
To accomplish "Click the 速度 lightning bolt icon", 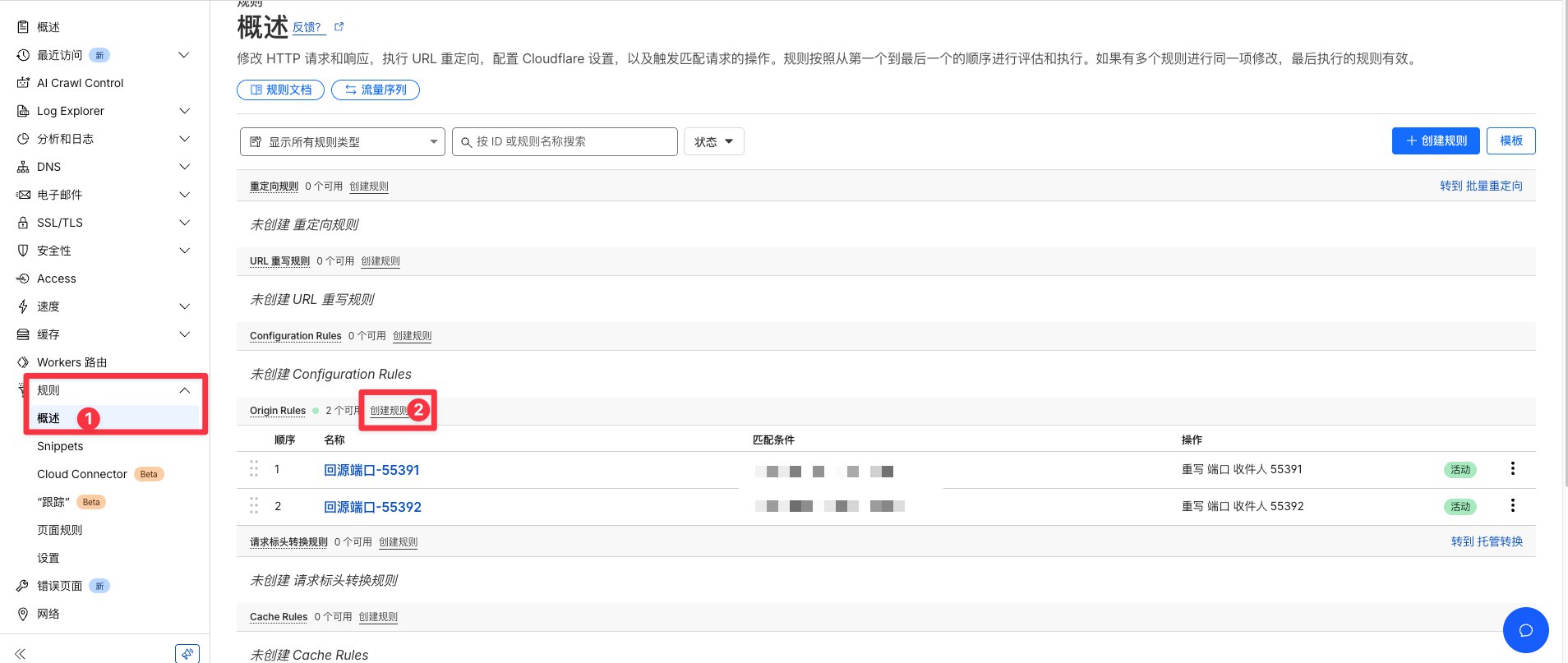I will (x=23, y=306).
